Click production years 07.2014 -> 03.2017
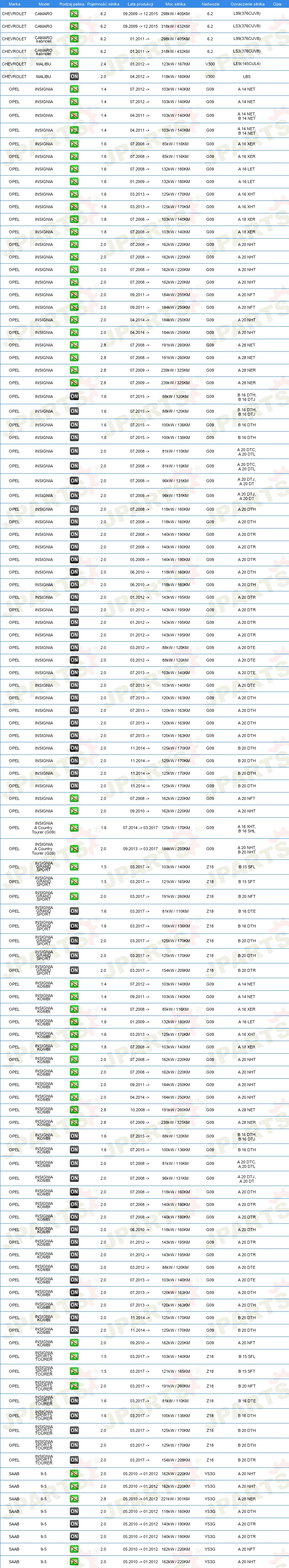289x1568 pixels. click(x=140, y=828)
